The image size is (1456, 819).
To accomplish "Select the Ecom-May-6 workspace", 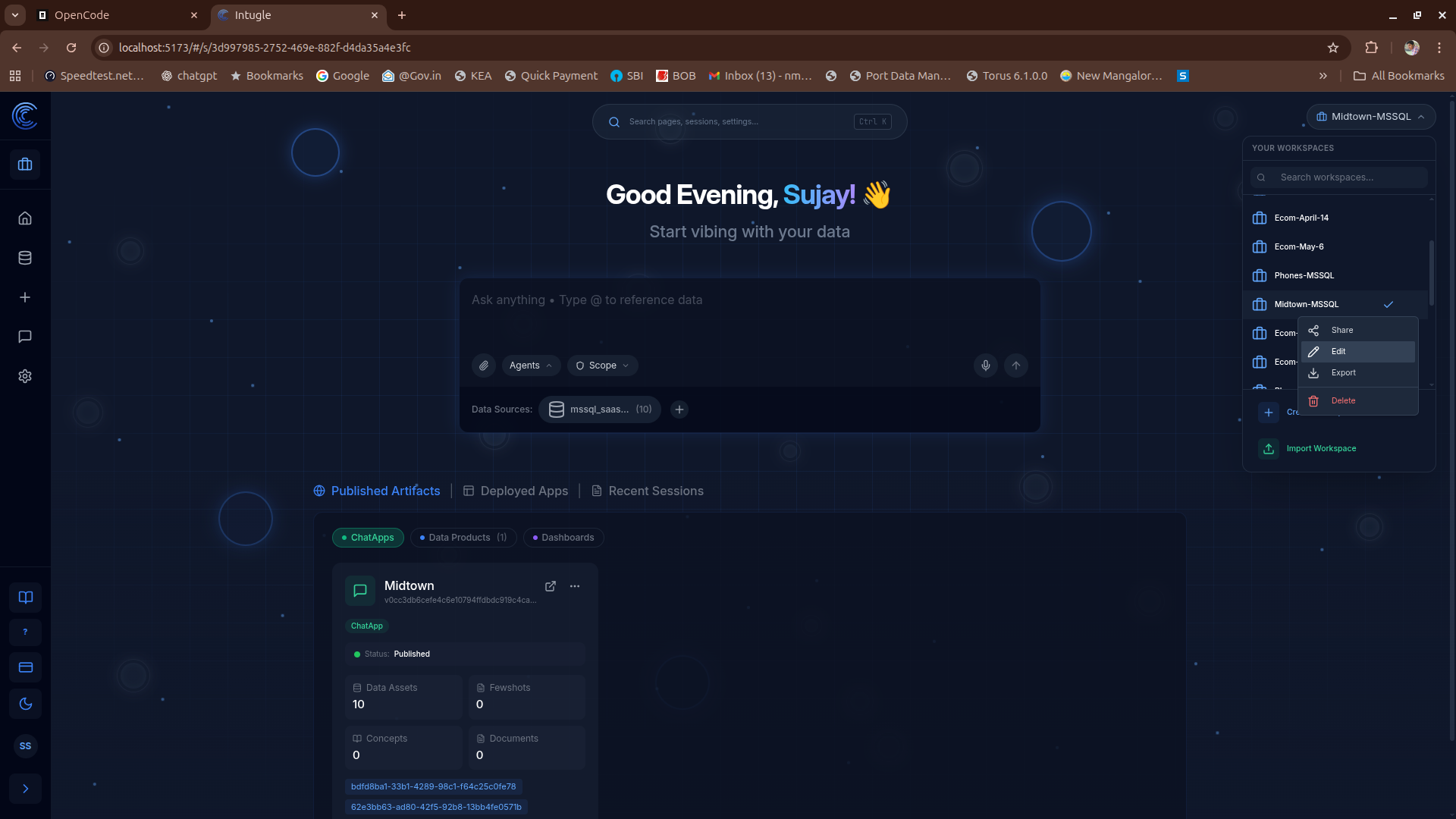I will (x=1336, y=247).
